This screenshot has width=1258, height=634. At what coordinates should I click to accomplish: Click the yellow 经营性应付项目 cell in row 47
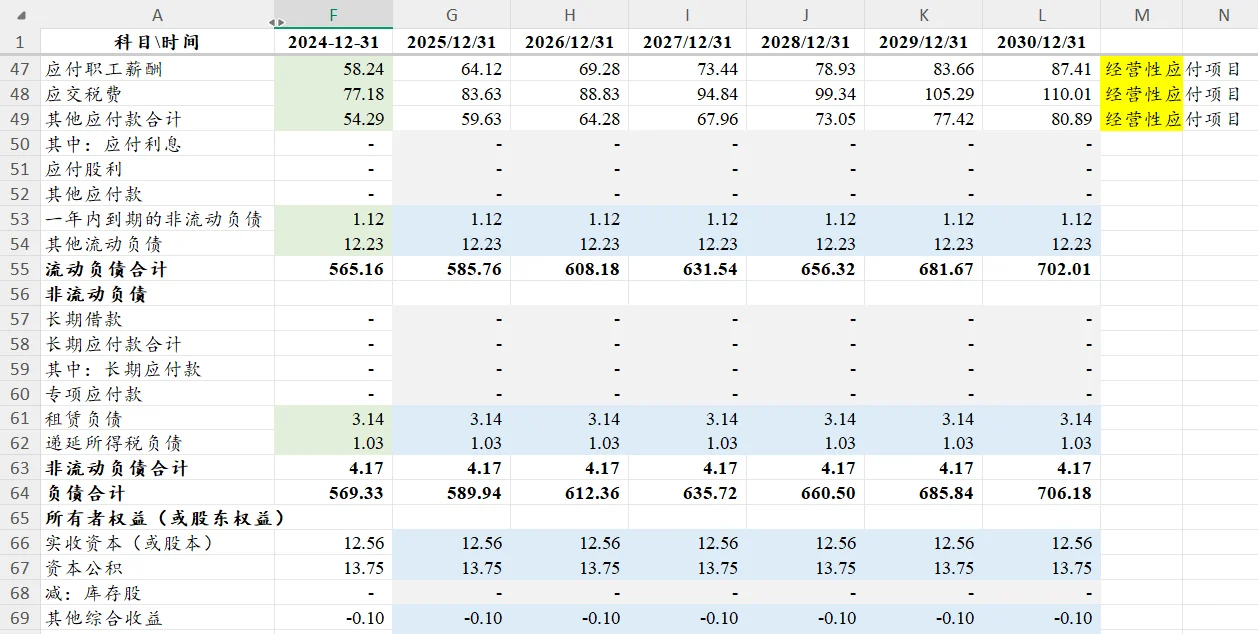coord(1141,69)
